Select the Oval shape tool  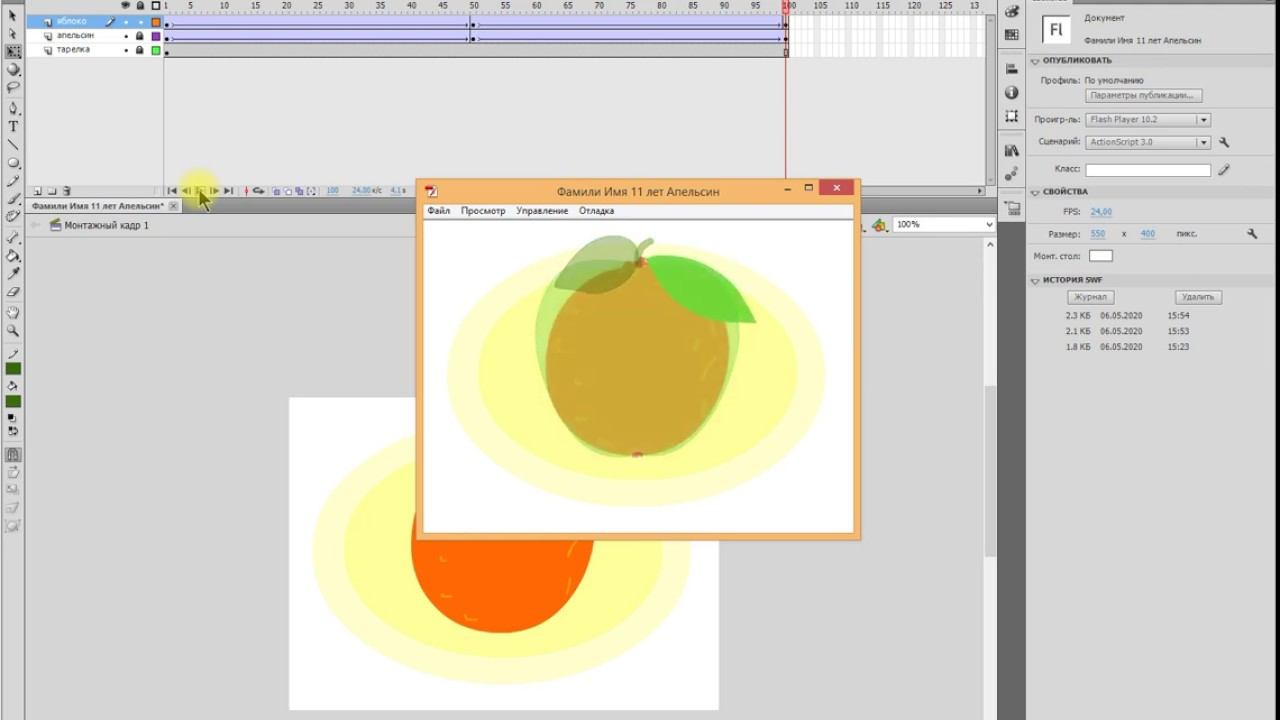pos(13,163)
